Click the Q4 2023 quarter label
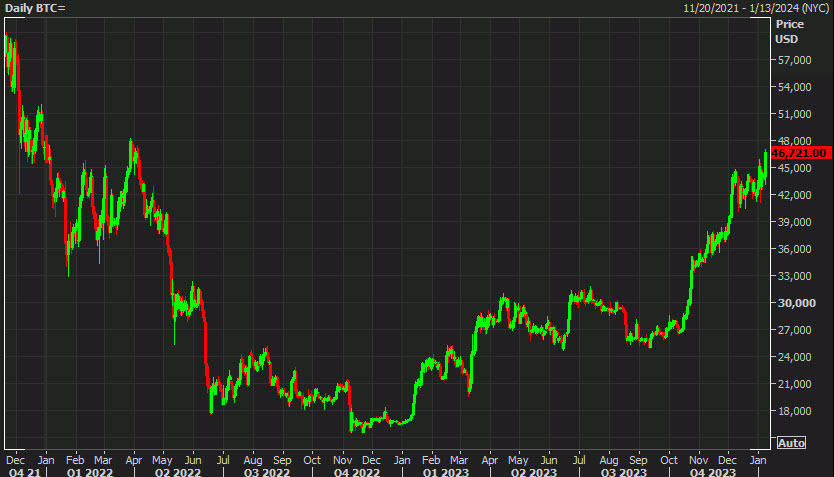Viewport: 834px width, 477px height. pos(713,472)
